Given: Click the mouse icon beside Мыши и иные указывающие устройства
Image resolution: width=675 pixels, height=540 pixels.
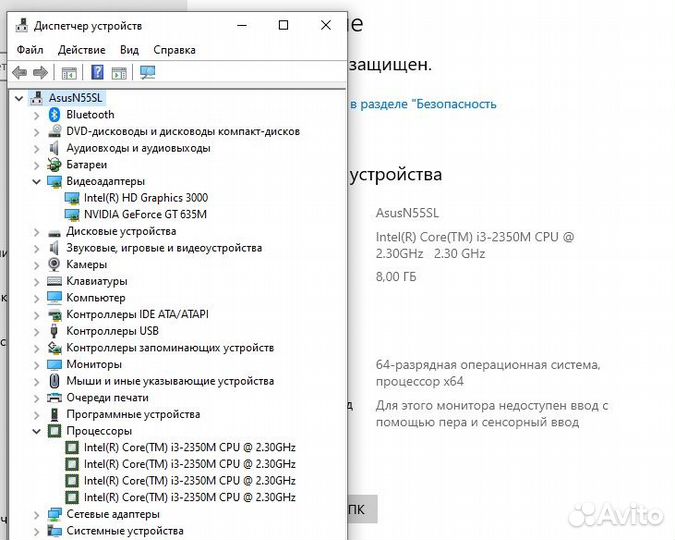Looking at the screenshot, I should click(x=54, y=381).
